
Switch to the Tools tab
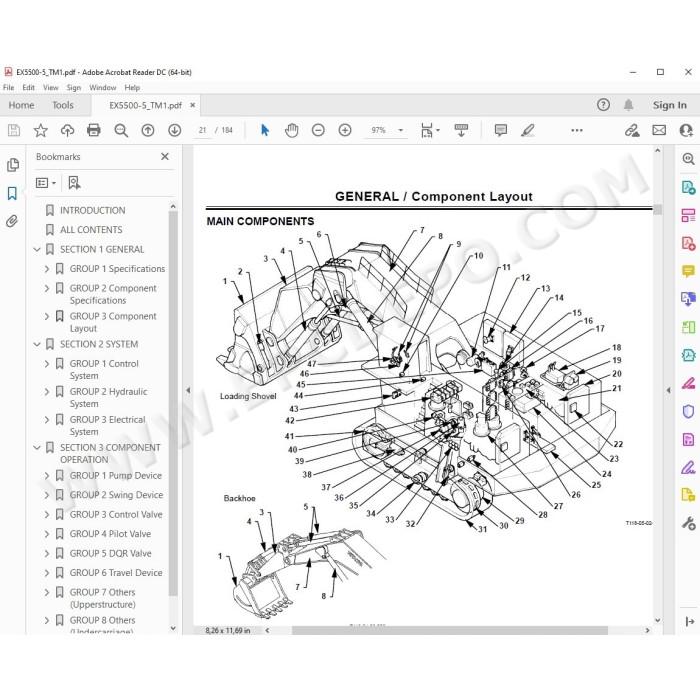click(x=63, y=105)
